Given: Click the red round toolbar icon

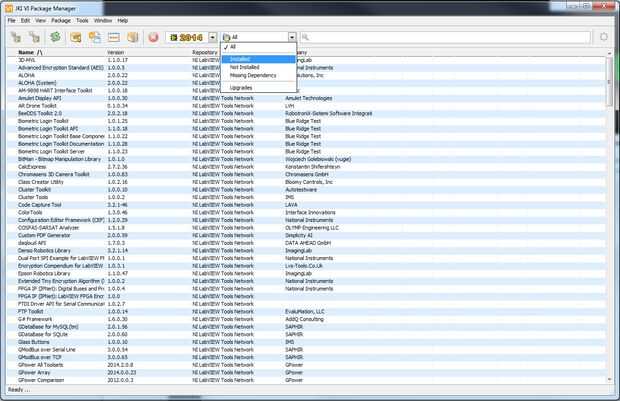Looking at the screenshot, I should [153, 37].
